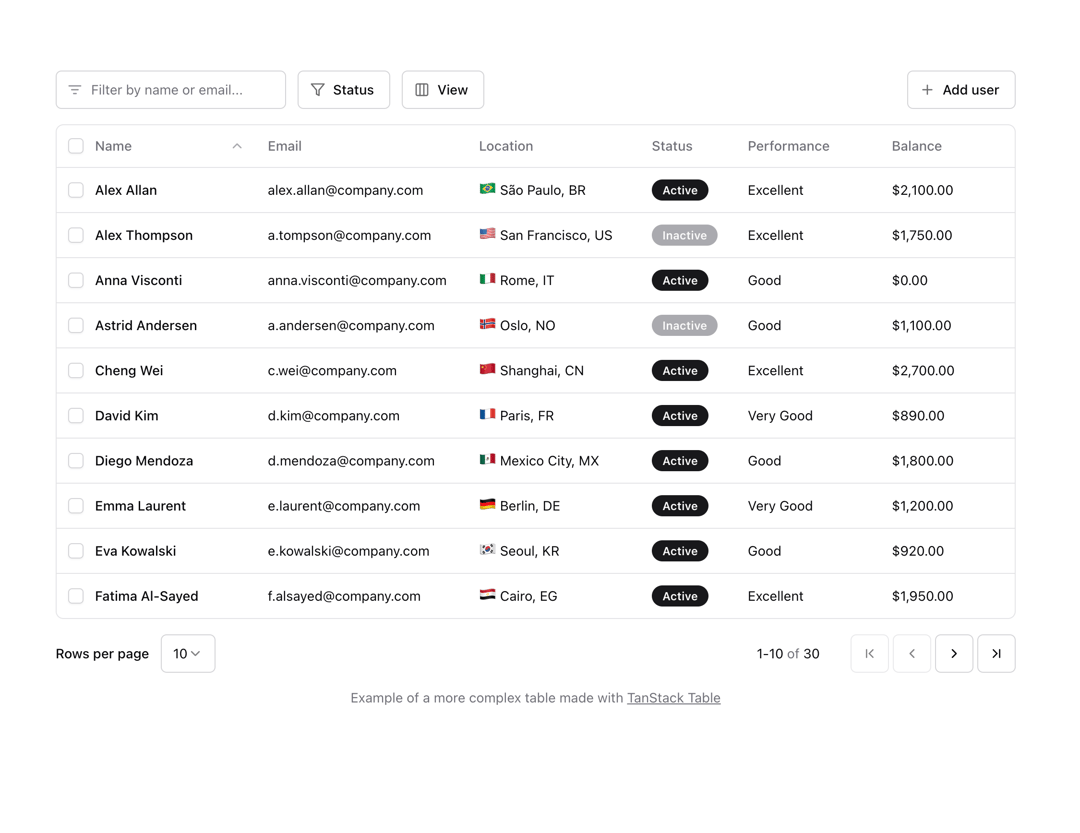Check the Fatima Al-Sayed row checkbox

(76, 596)
